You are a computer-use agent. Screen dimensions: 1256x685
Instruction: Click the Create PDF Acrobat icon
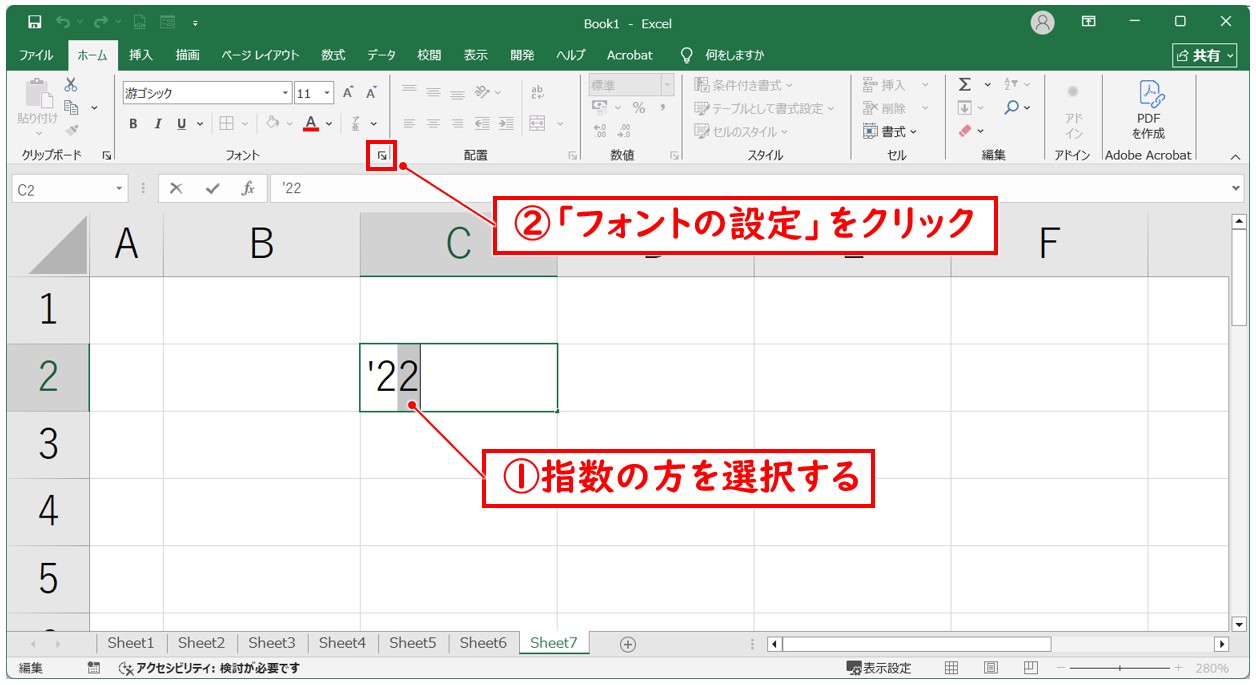pos(1148,110)
